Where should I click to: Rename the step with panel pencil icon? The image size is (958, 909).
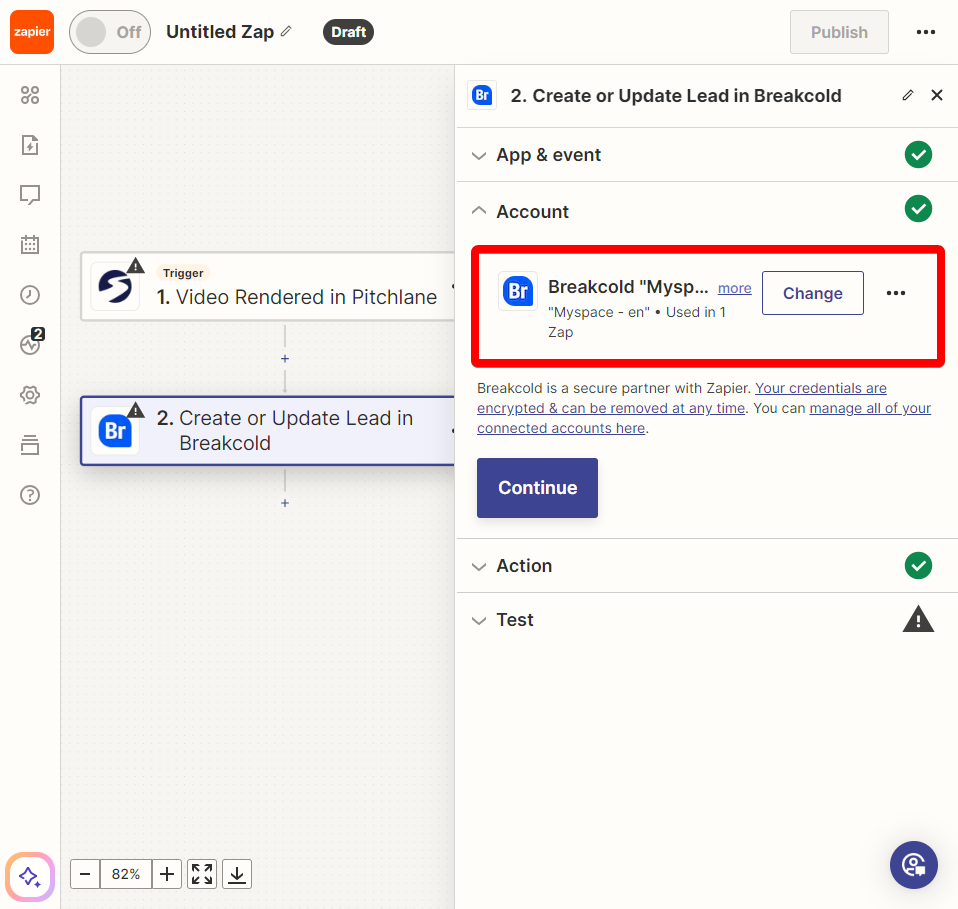(908, 95)
